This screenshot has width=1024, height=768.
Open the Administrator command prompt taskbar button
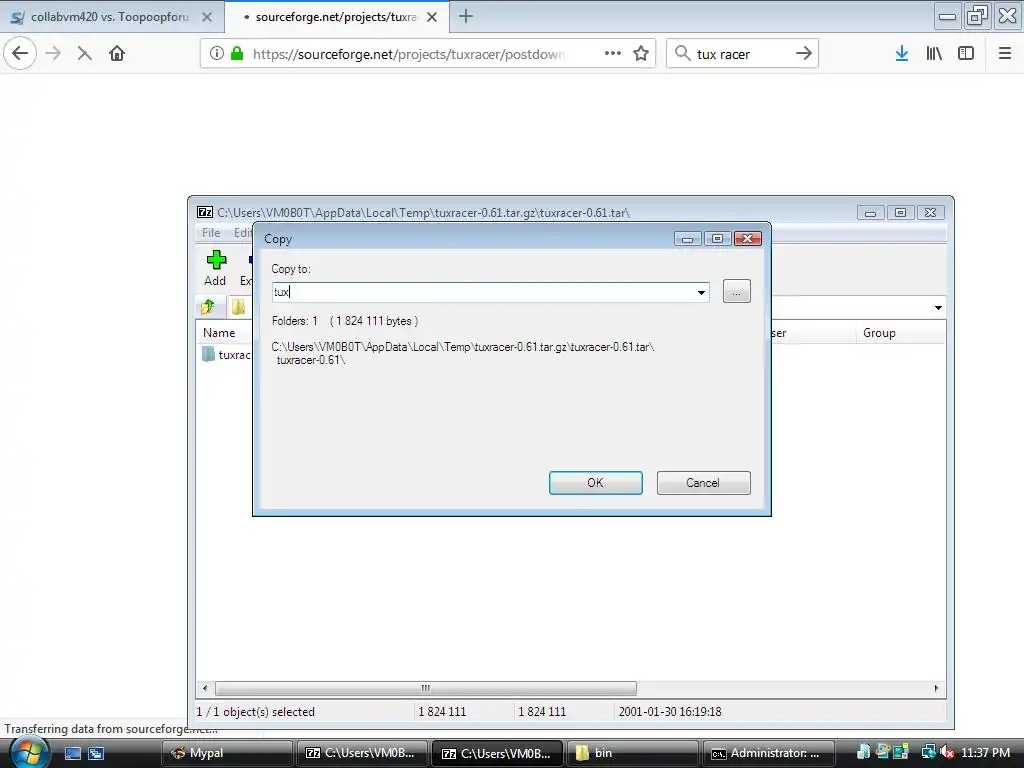click(769, 753)
